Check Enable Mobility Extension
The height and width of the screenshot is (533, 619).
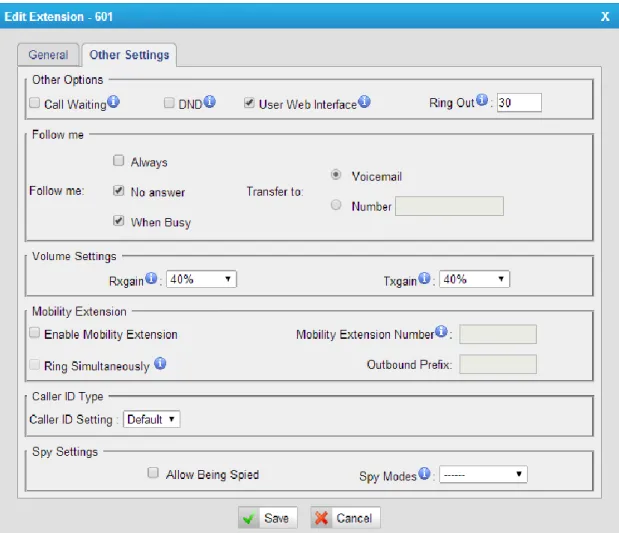35,333
